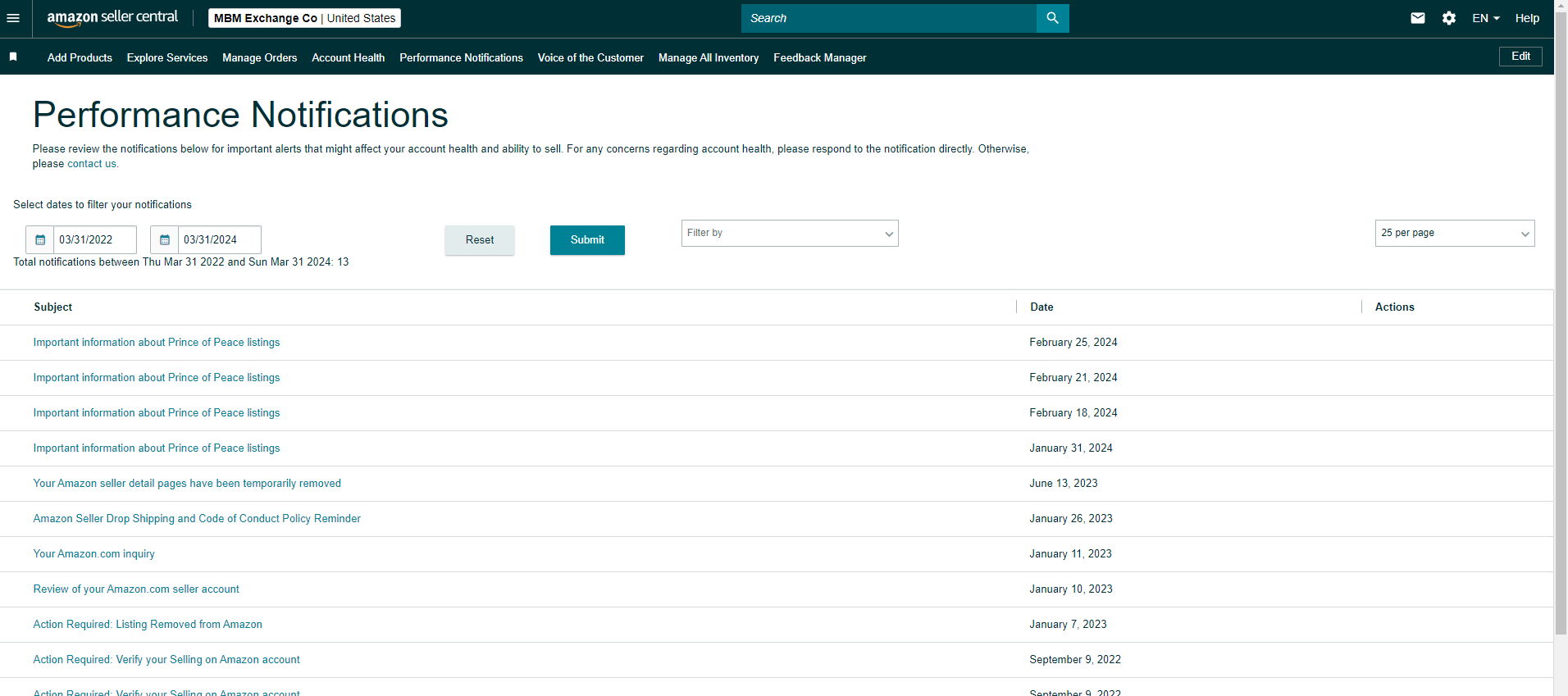Open 'Review of your Amazon.com seller account'

coord(136,589)
